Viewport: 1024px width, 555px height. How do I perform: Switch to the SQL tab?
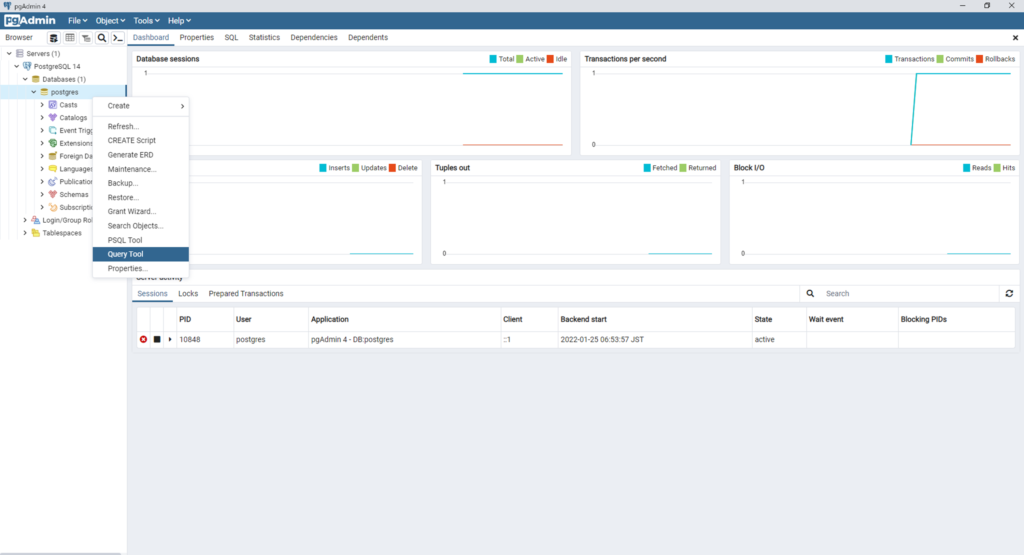tap(231, 38)
